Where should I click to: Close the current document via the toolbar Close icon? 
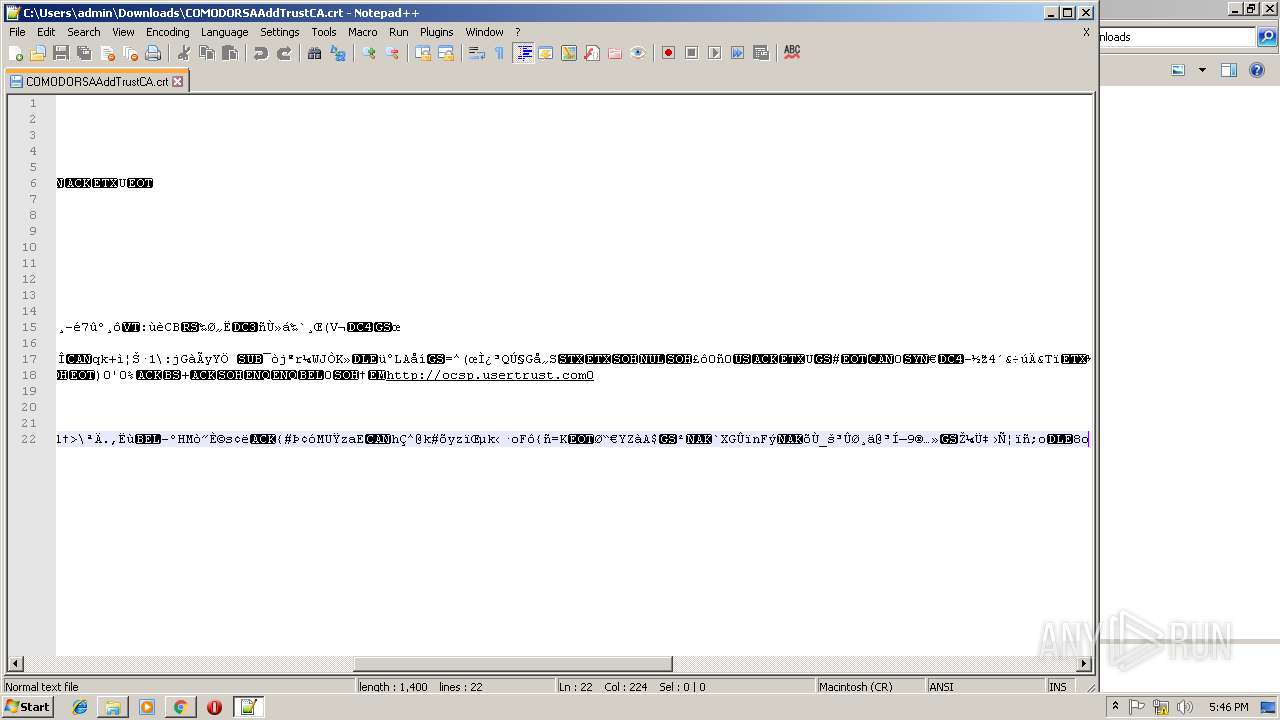[x=107, y=53]
